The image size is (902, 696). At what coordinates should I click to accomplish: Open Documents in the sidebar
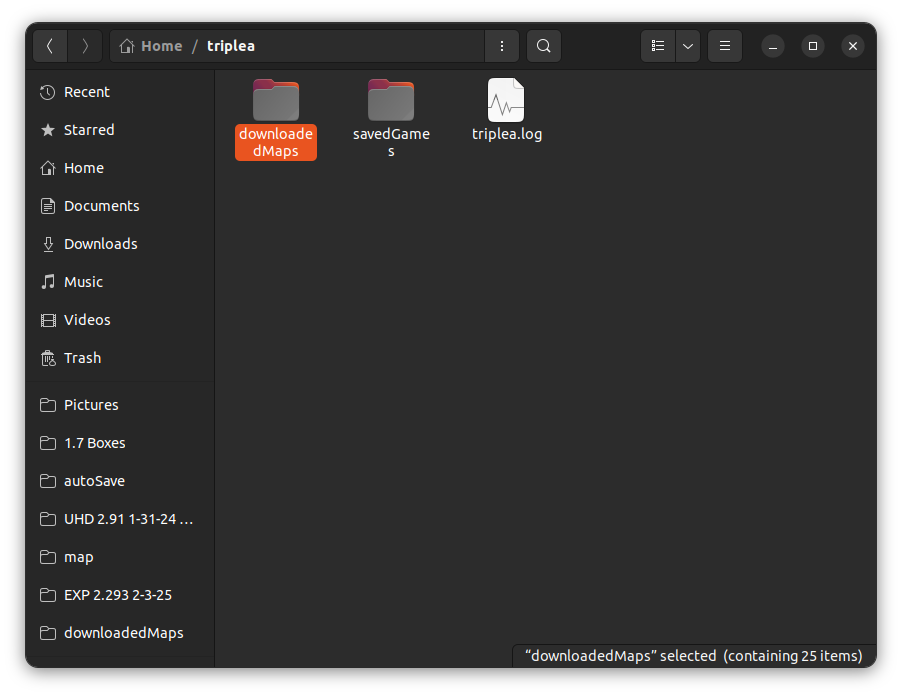(x=120, y=206)
